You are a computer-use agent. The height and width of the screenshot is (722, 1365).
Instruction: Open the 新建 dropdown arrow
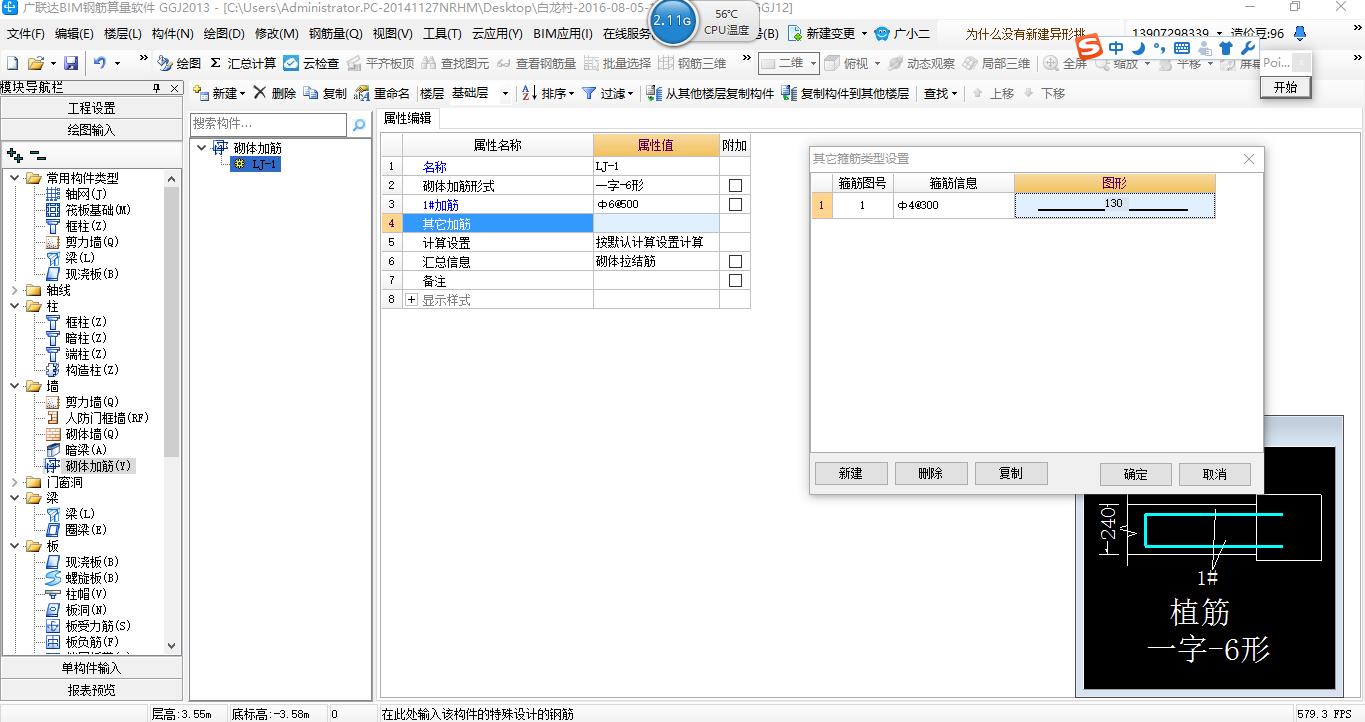point(243,93)
